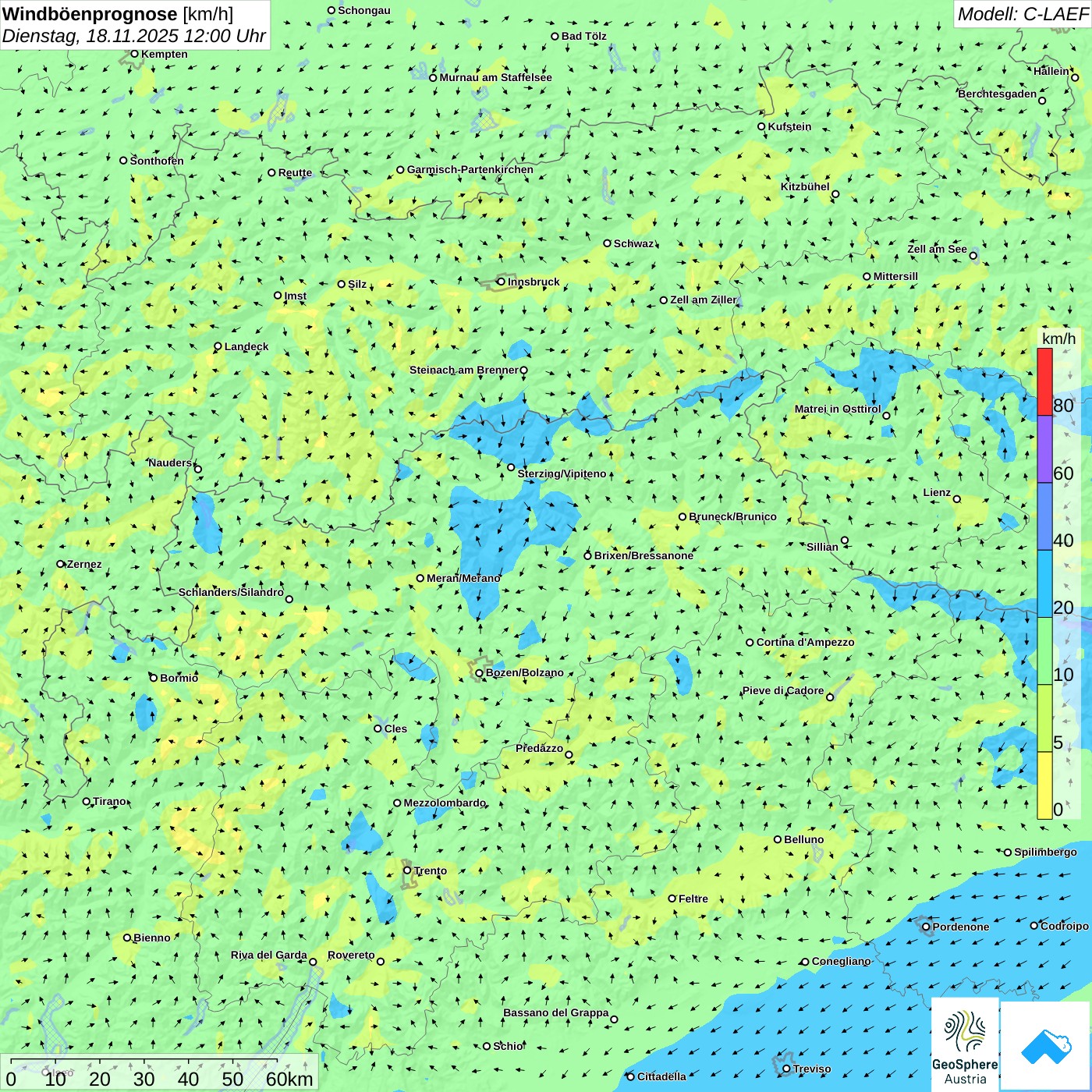Click the Kitzbühel label

805,186
